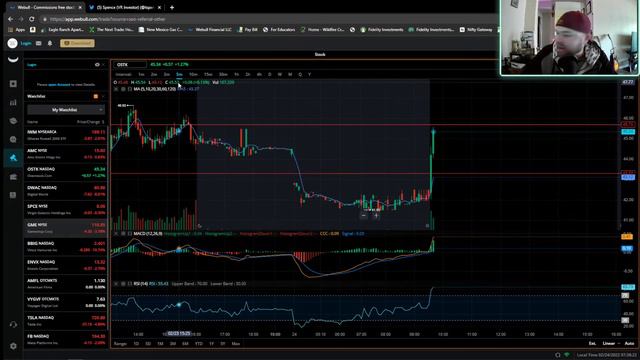Select GME NYSE watchlist row
The height and width of the screenshot is (360, 640).
(66, 228)
